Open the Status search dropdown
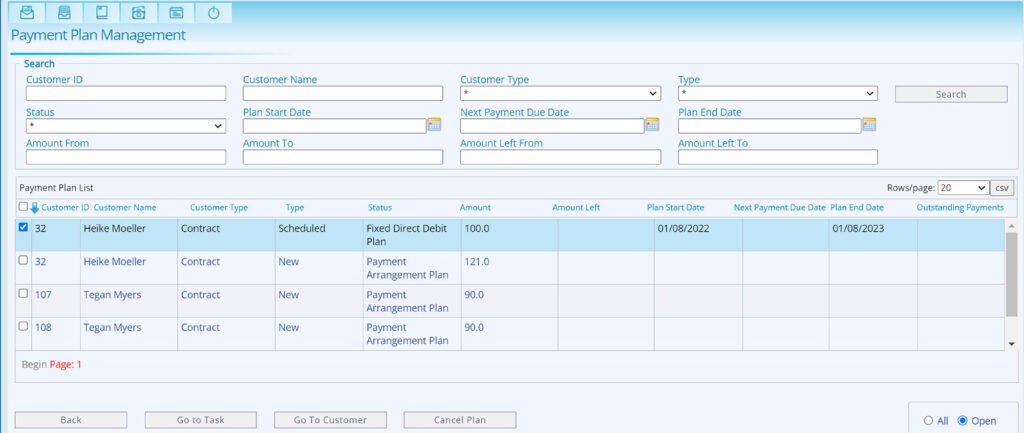The image size is (1024, 433). (x=126, y=126)
